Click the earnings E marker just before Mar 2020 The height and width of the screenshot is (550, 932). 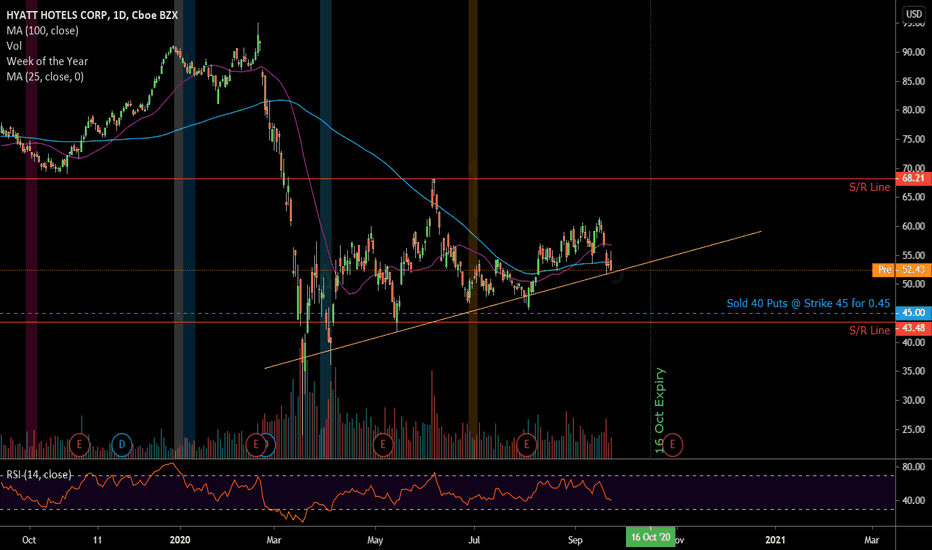click(x=256, y=444)
